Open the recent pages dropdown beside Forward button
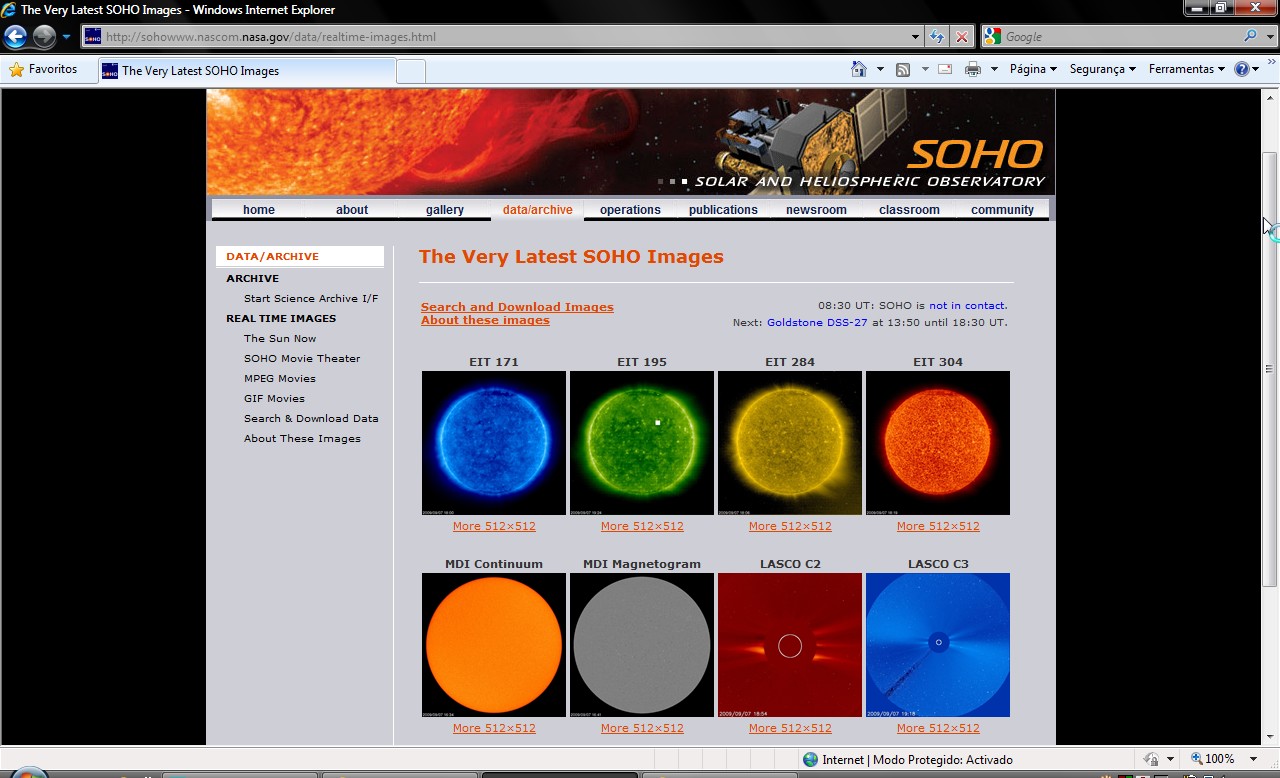Screen dimensions: 1280x778 tap(67, 37)
